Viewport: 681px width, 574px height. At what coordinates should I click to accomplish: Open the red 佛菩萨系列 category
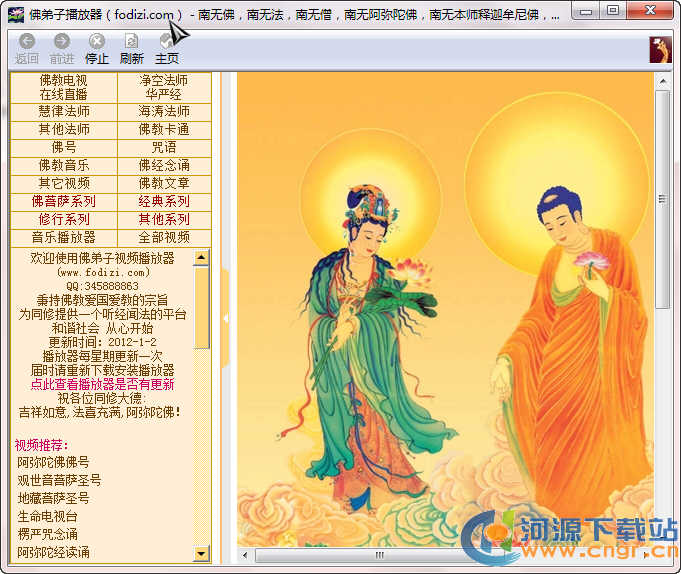point(64,201)
